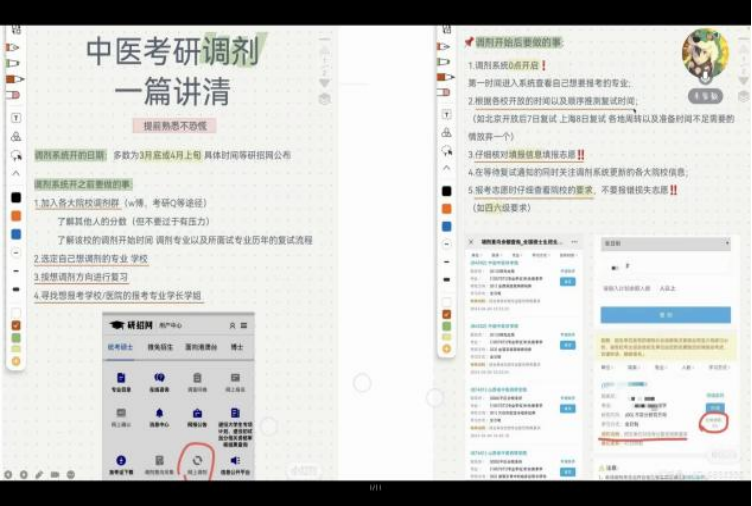Switch to the 推免招生 tab

tap(158, 346)
